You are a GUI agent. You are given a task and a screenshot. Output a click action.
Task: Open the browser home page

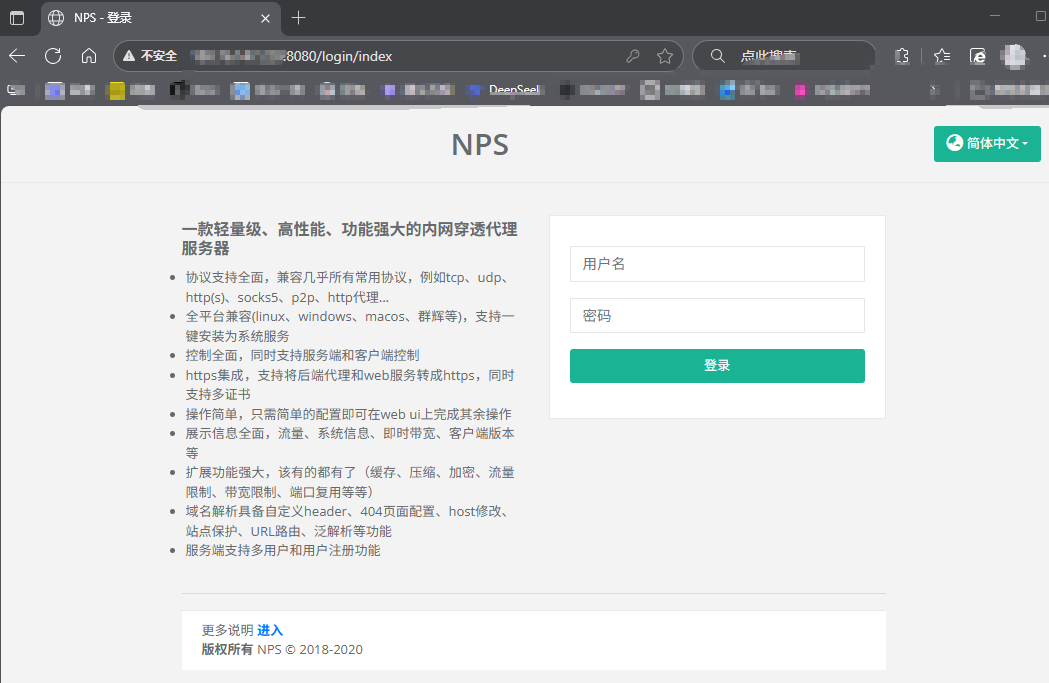pos(89,56)
